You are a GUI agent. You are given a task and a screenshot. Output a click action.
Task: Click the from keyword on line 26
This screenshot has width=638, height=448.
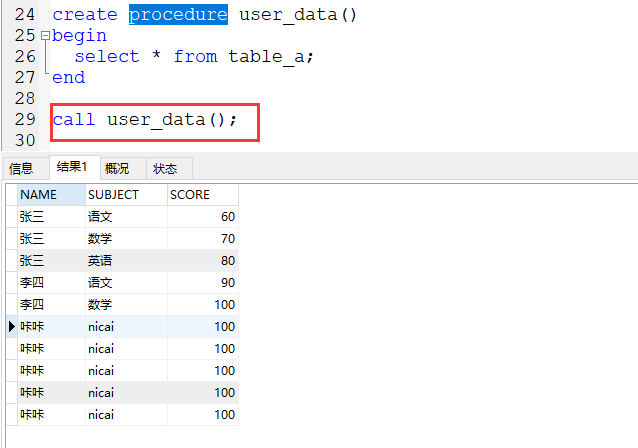point(195,57)
